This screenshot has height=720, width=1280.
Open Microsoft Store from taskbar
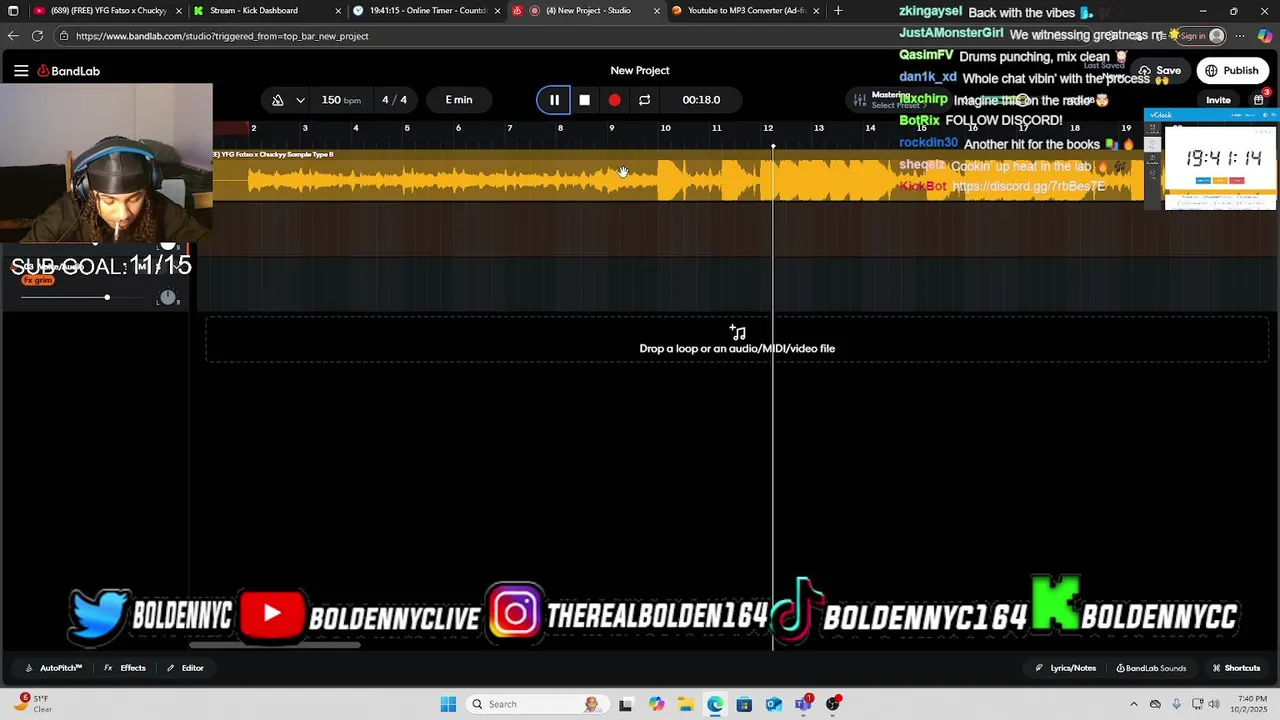(744, 704)
